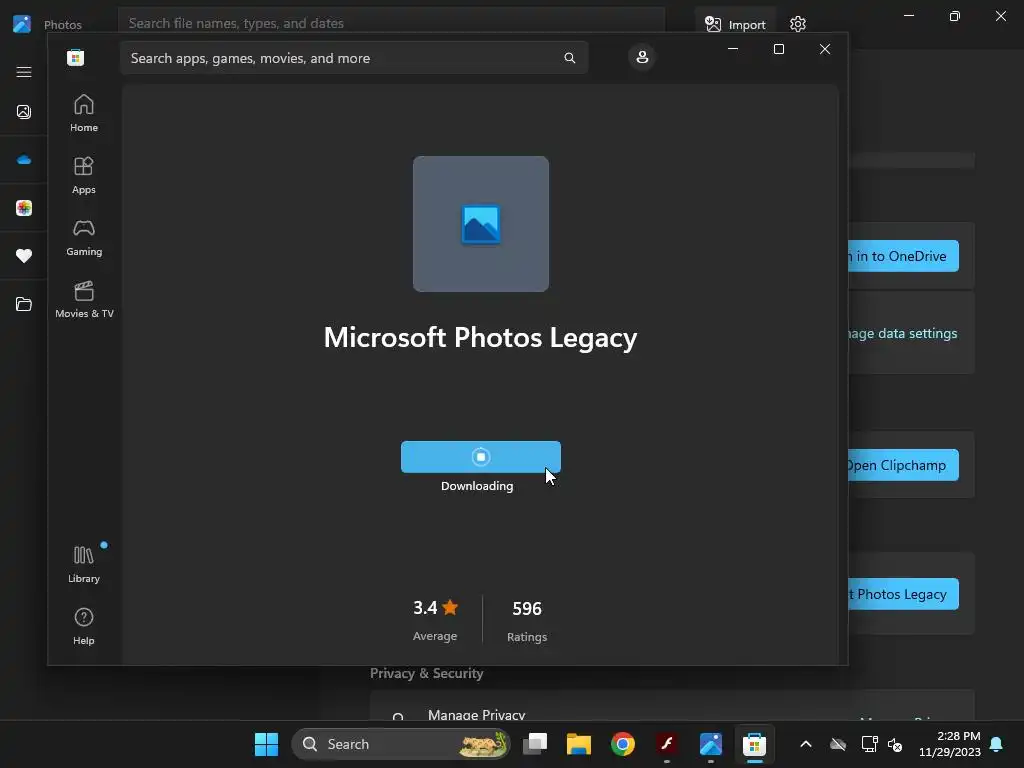
Task: Stop the download via progress button
Action: click(x=481, y=456)
